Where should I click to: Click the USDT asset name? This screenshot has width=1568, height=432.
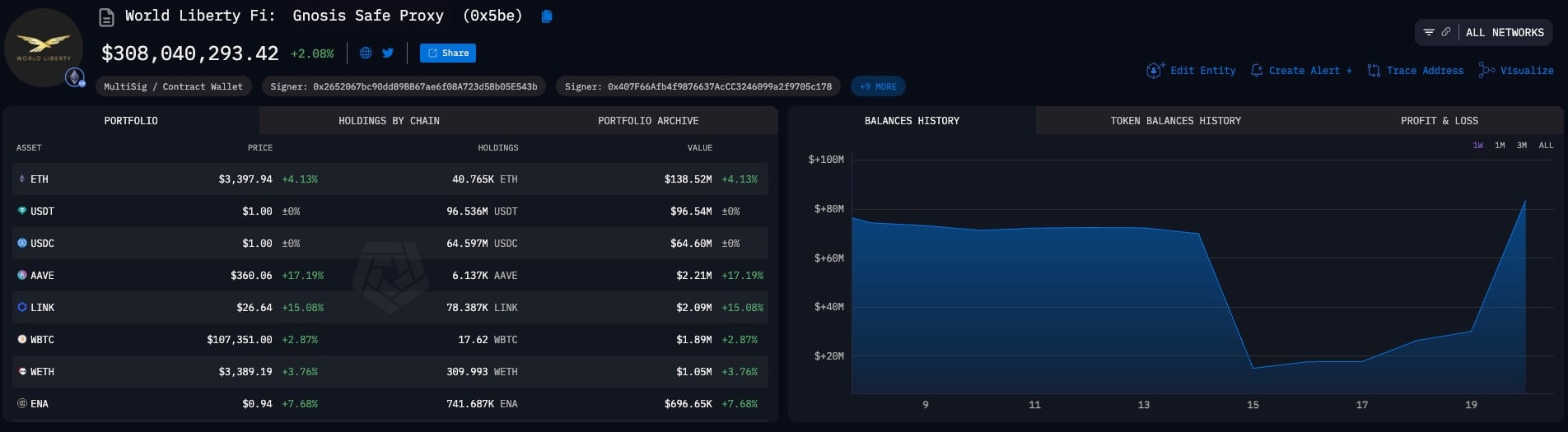(x=42, y=211)
